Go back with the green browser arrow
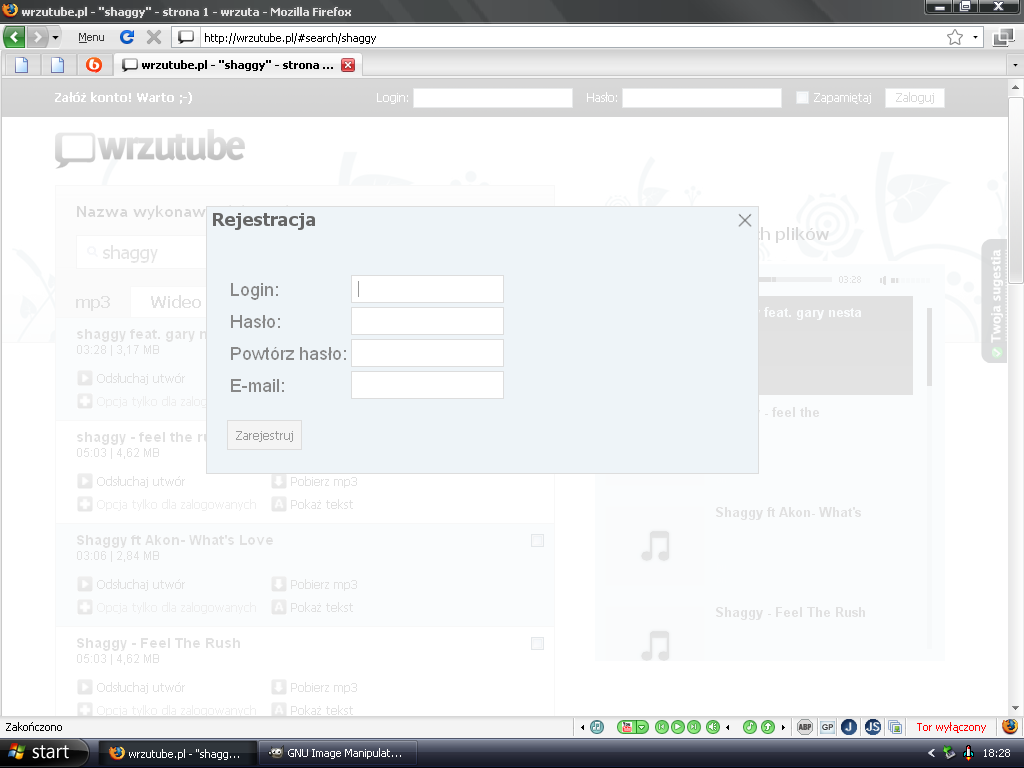 [x=14, y=37]
